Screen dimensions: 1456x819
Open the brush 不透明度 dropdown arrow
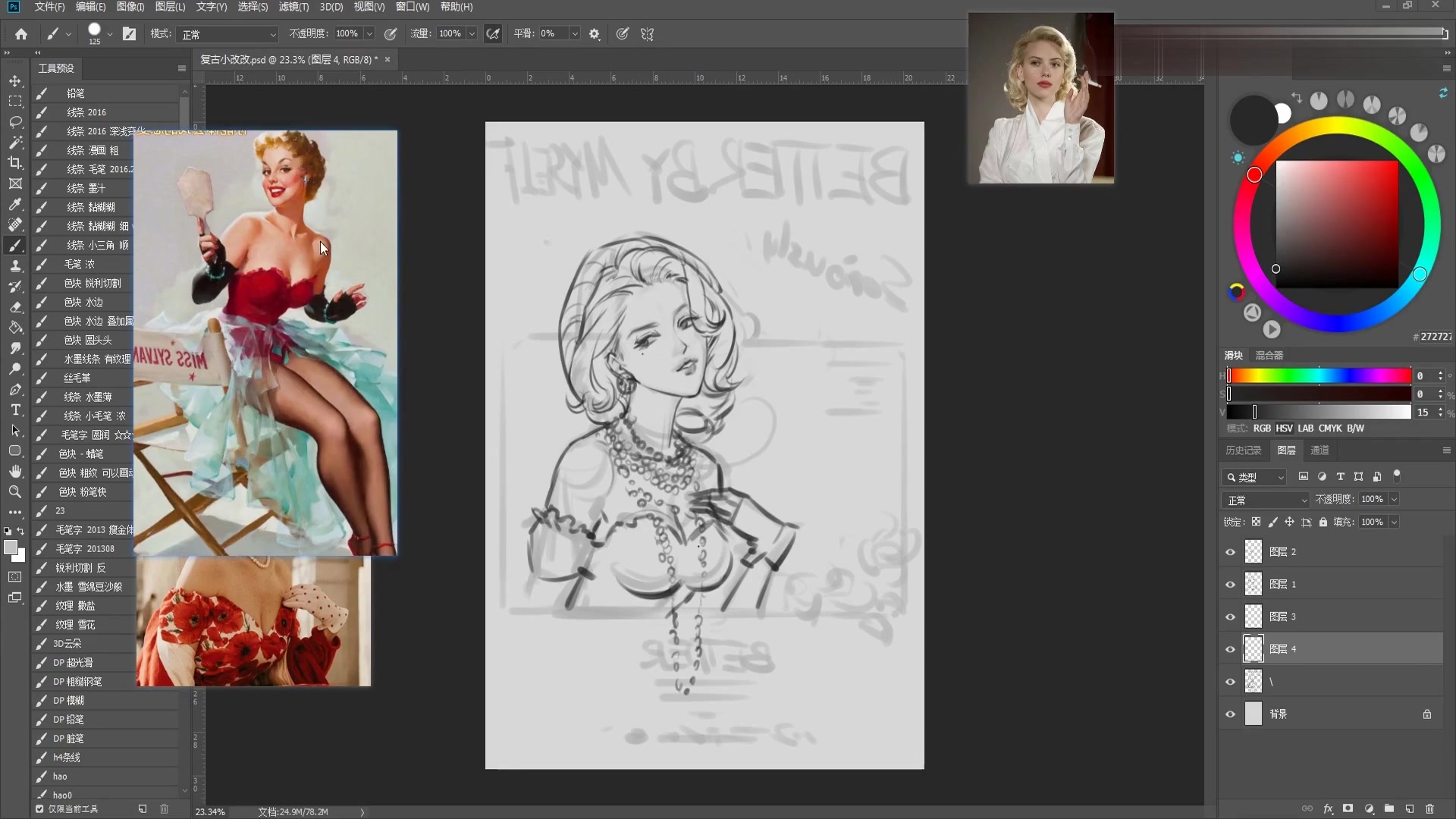(x=369, y=33)
